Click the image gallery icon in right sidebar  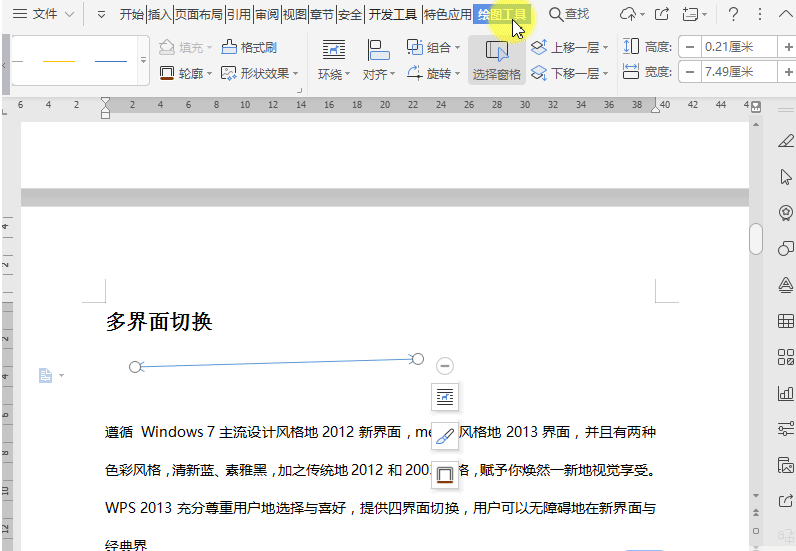786,465
